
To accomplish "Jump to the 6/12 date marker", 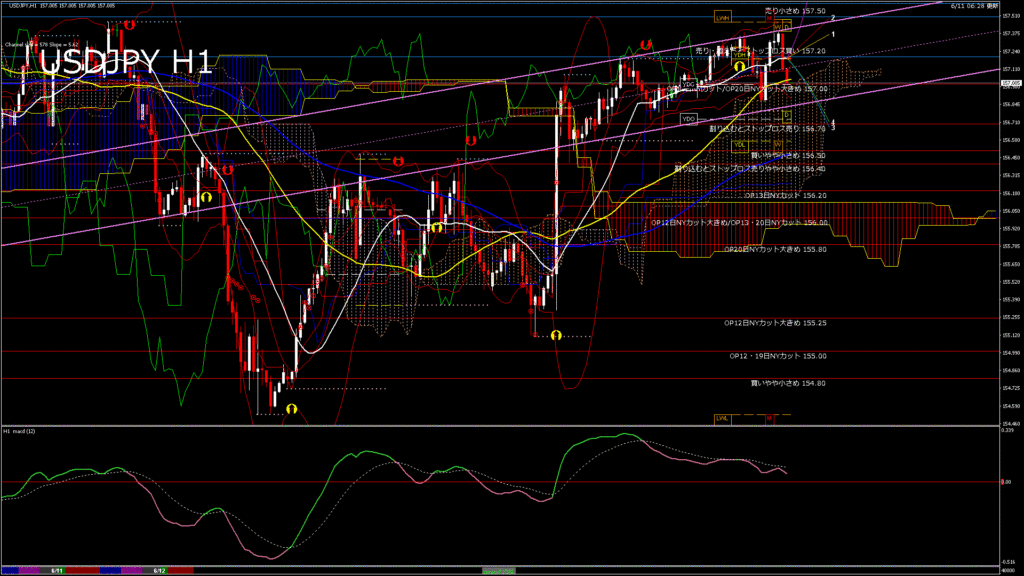I will [159, 571].
